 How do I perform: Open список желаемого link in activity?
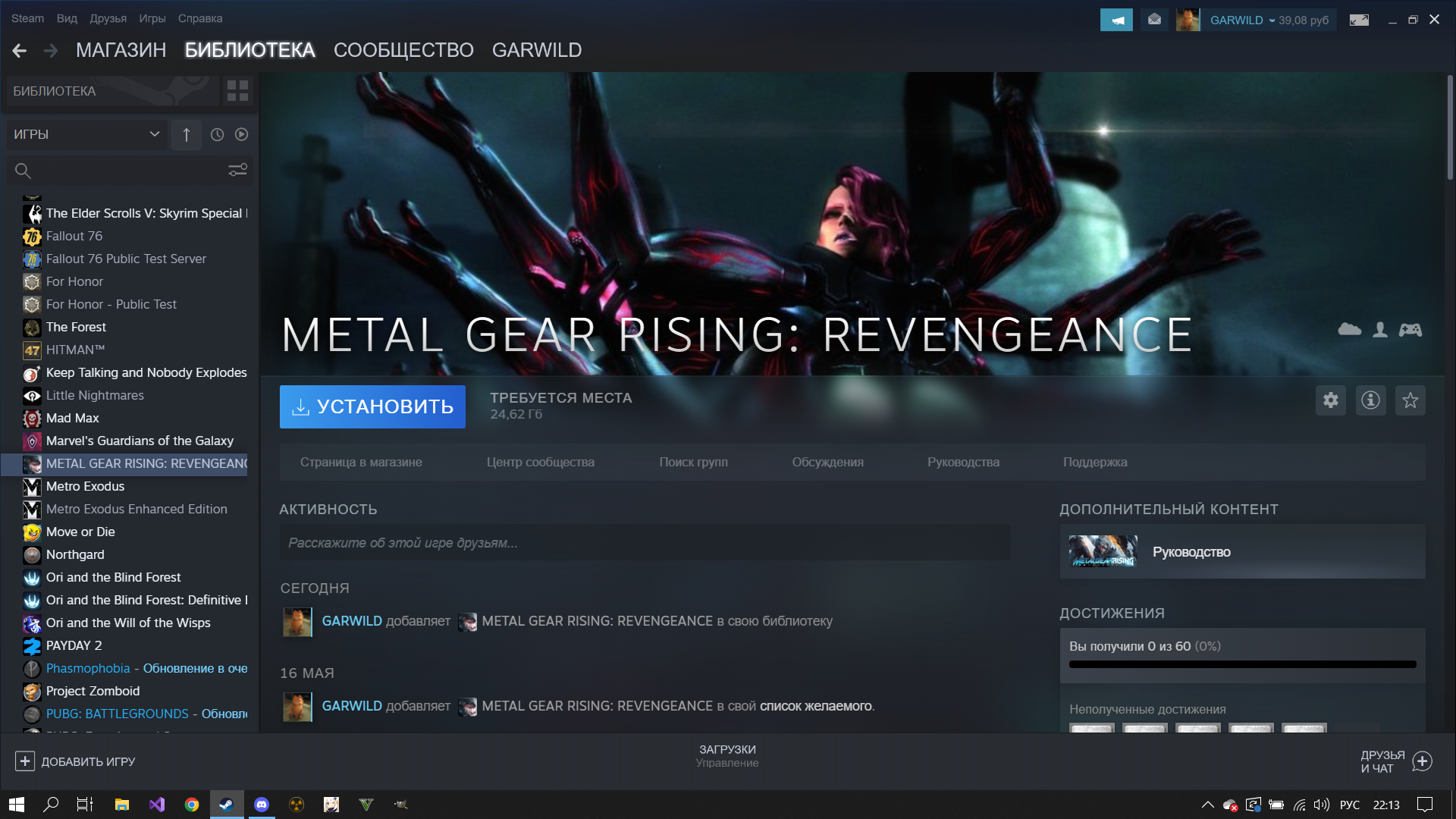815,706
